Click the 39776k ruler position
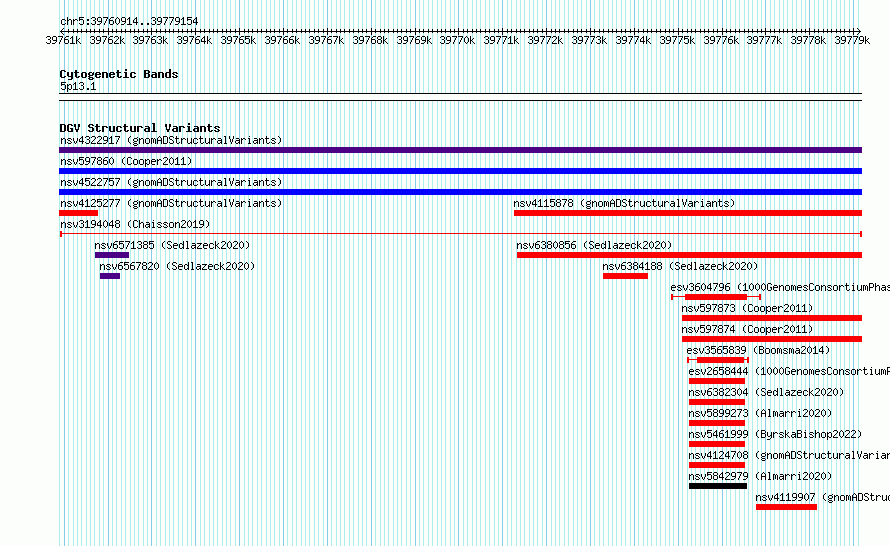This screenshot has width=890, height=546. coord(721,40)
